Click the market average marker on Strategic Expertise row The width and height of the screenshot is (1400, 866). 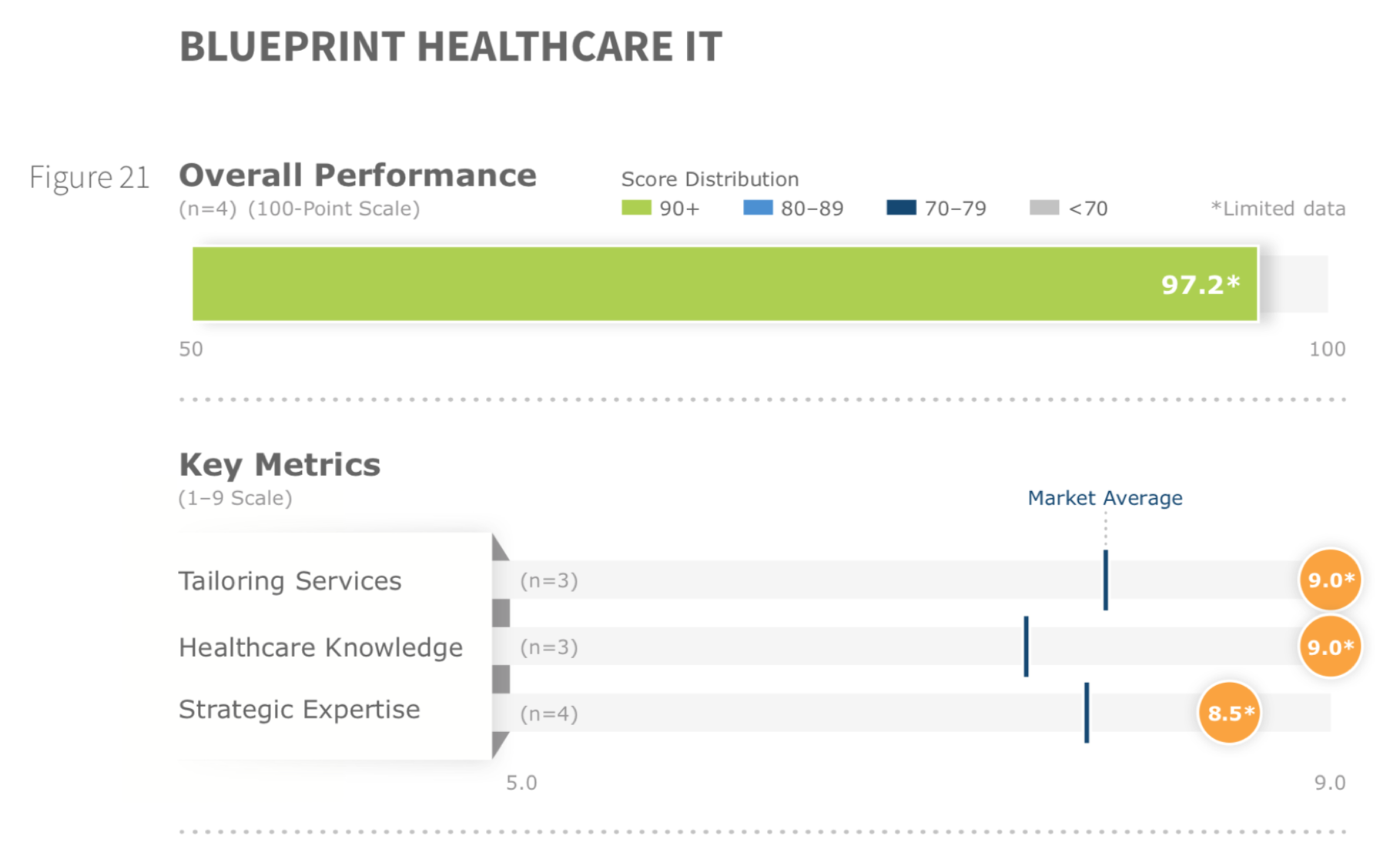point(1087,713)
